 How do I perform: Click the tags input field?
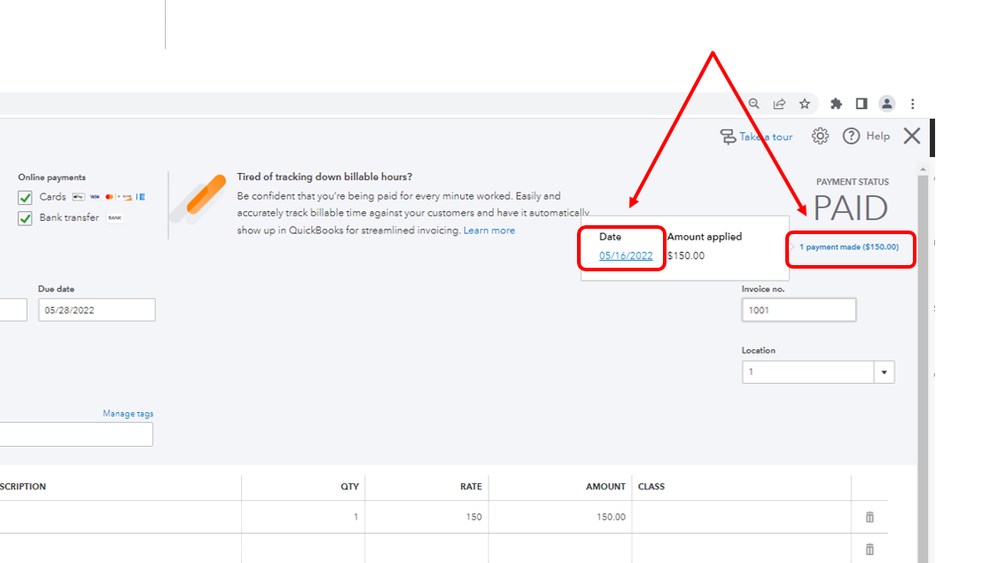(76, 434)
